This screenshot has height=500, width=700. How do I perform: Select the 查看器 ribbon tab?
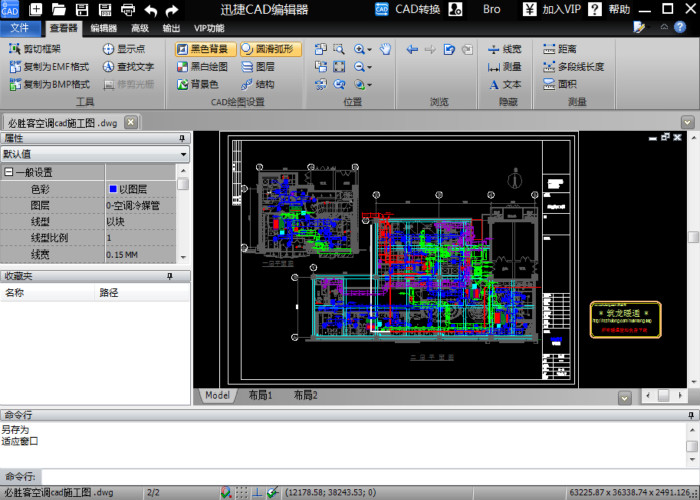(63, 28)
